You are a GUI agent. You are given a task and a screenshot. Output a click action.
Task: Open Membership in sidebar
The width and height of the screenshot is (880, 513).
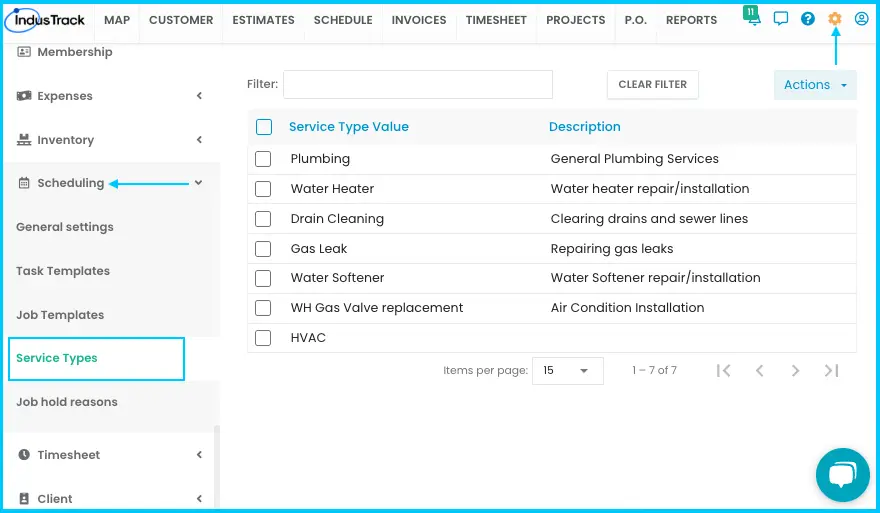pos(75,52)
